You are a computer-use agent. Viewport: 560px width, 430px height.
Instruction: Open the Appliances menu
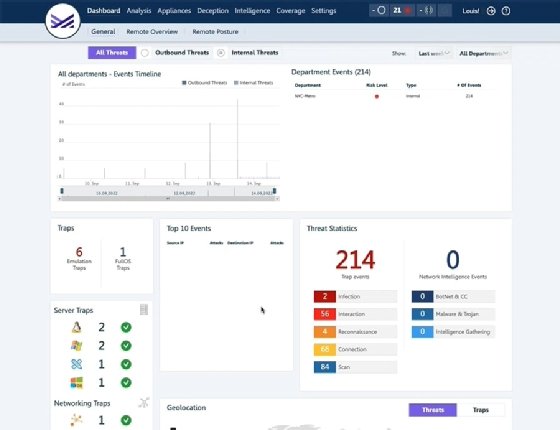[174, 11]
